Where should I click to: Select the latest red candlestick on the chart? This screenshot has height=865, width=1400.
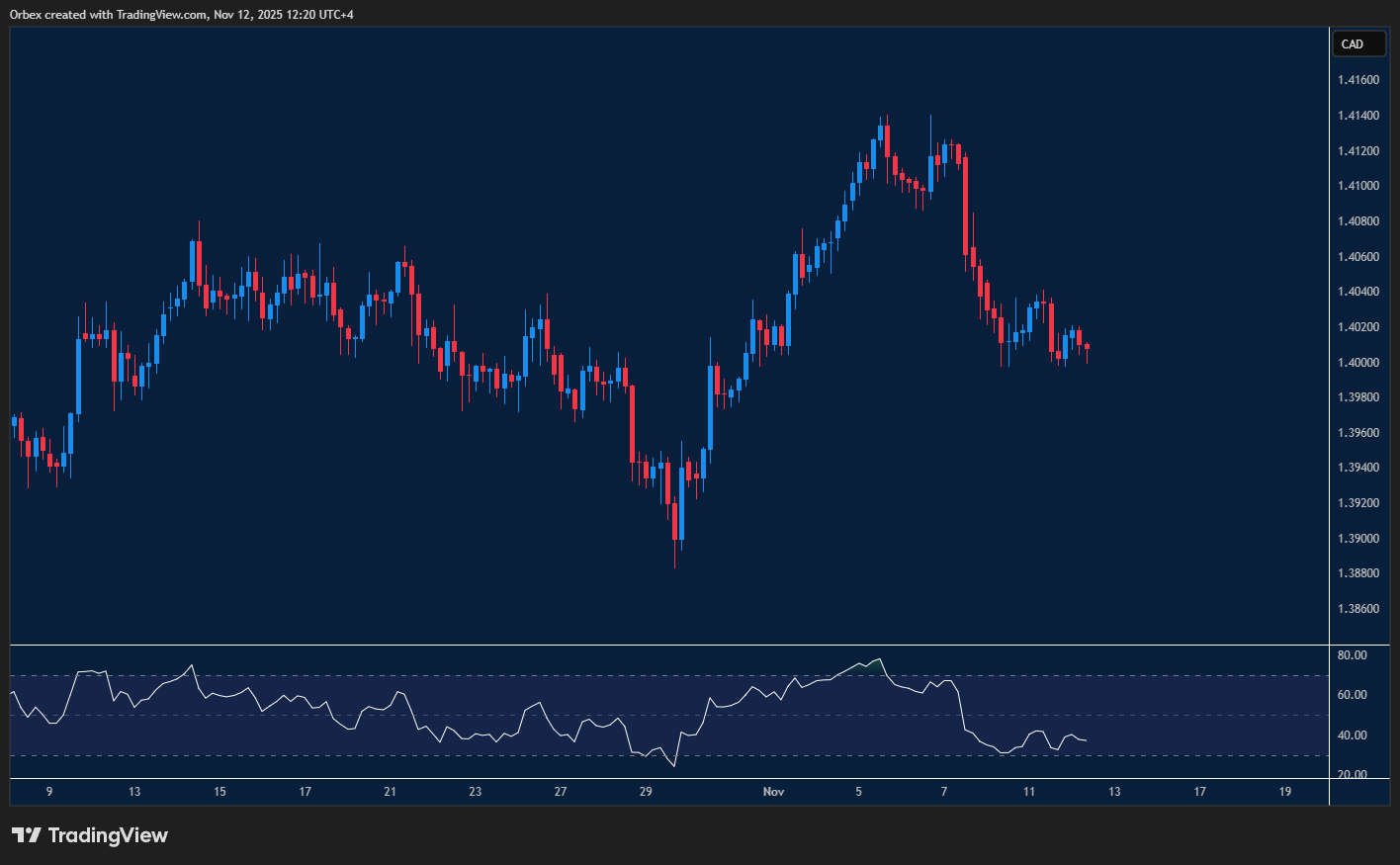pyautogui.click(x=1085, y=348)
